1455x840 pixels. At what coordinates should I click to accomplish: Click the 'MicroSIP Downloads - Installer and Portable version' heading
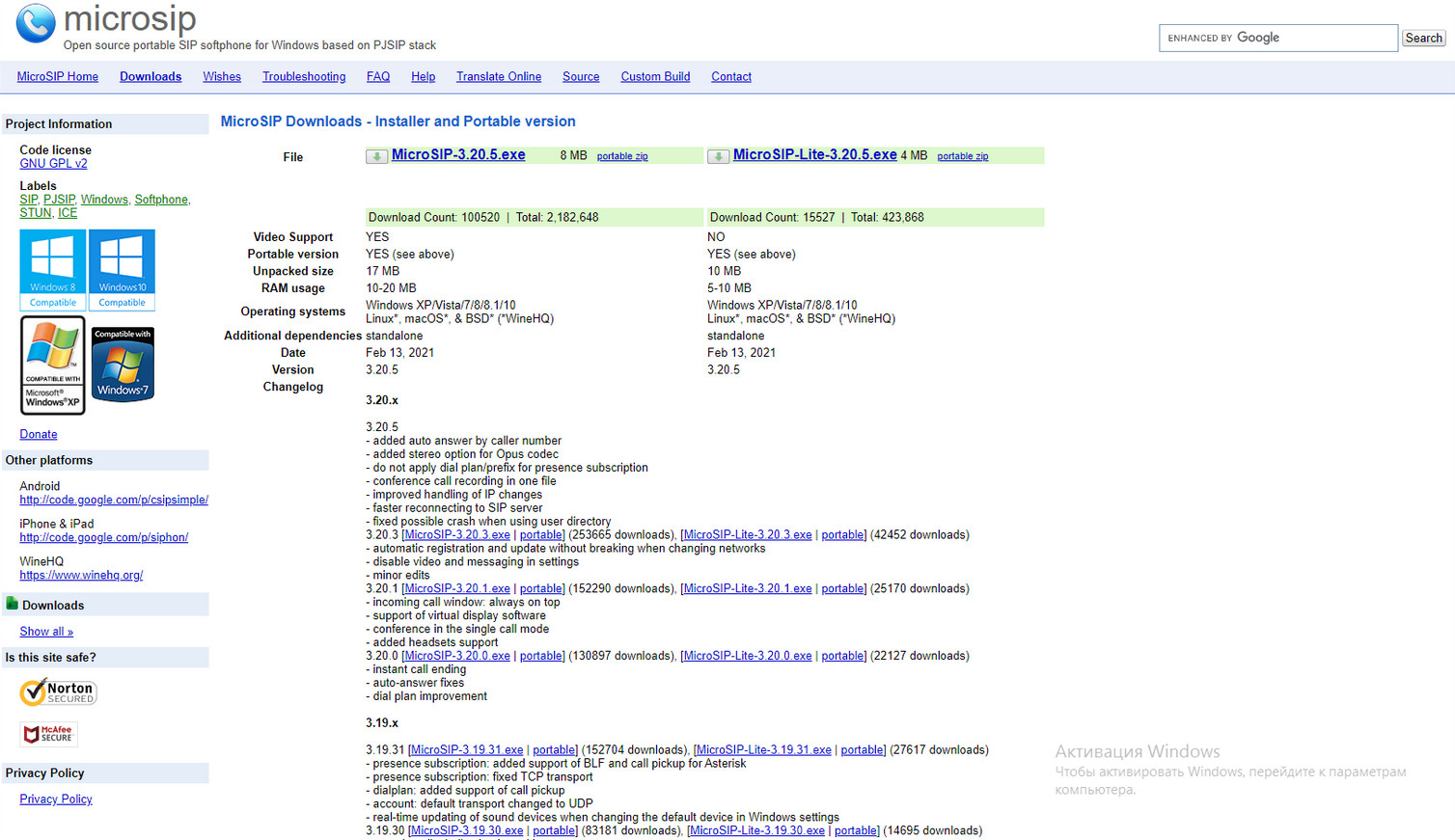click(398, 122)
